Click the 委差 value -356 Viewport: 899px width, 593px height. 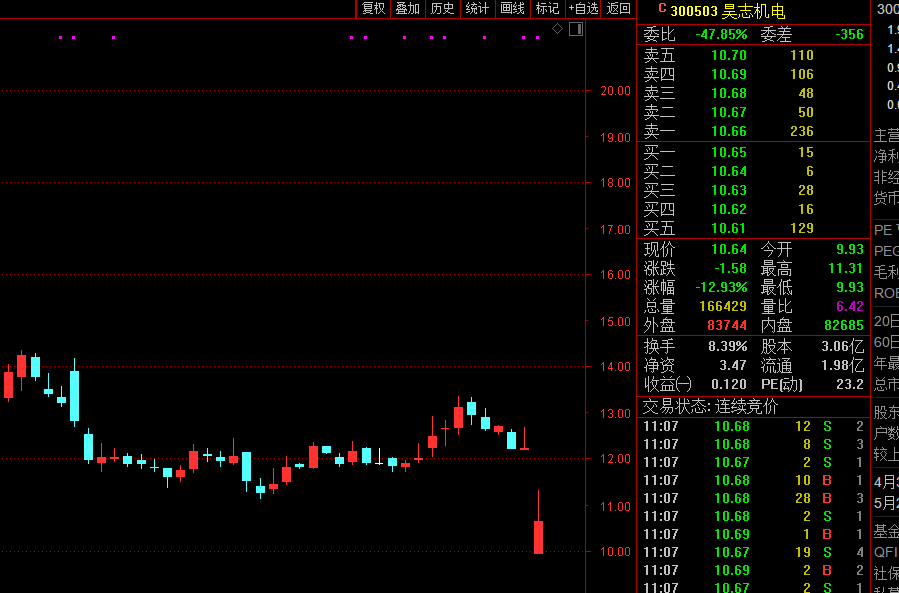click(849, 34)
